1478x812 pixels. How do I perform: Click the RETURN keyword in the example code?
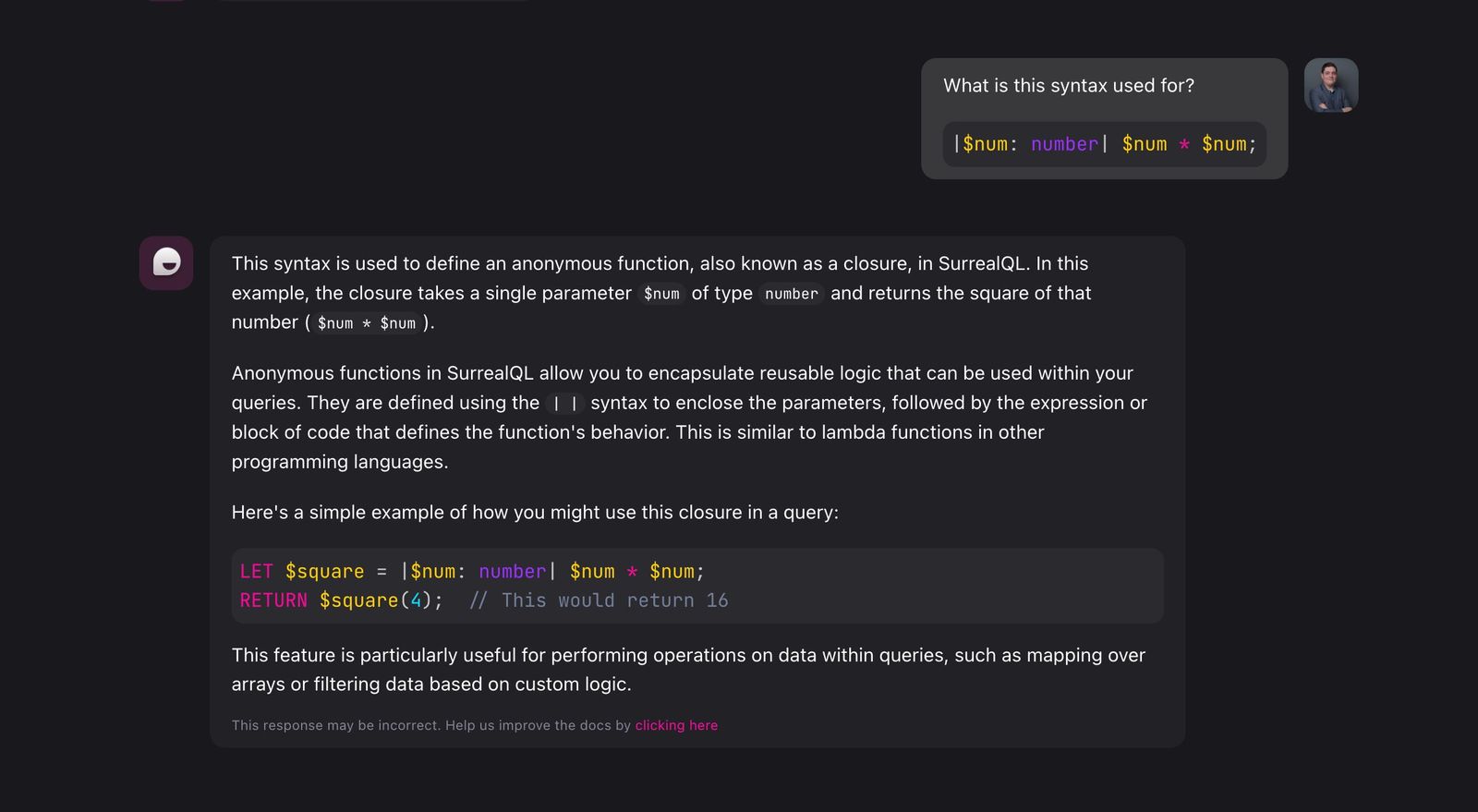click(273, 600)
